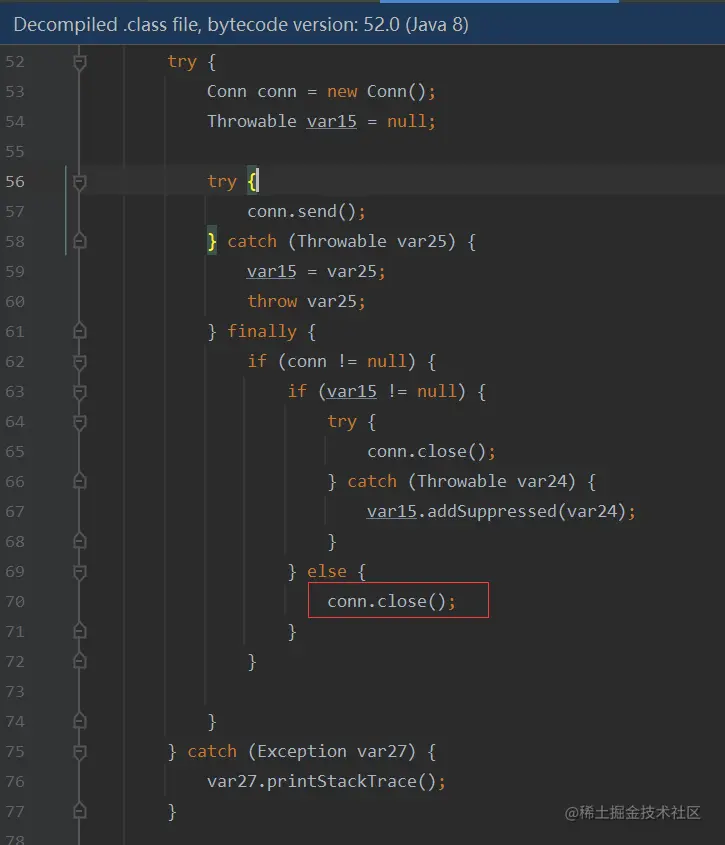Place cursor on conn.close() in red box
This screenshot has width=725, height=845.
[391, 601]
